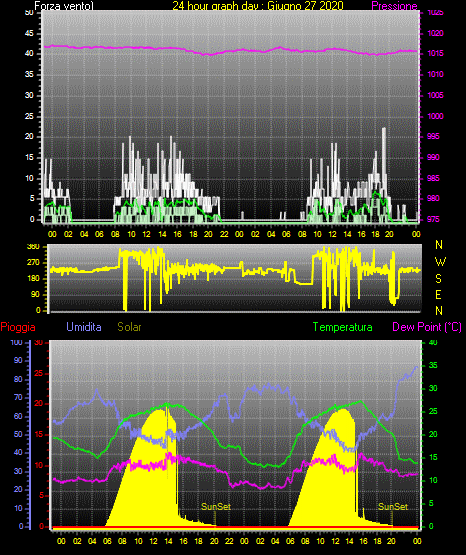Click the '24 hour graph day : Giugno 27 2020' title
Screen dimensions: 466x555
258,6
